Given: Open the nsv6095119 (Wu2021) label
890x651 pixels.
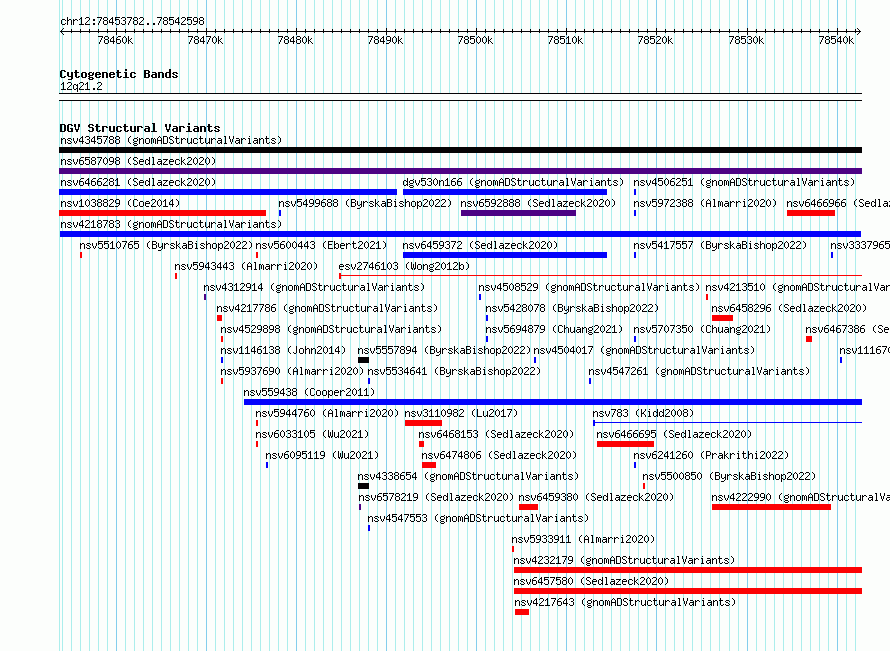Looking at the screenshot, I should click(322, 455).
